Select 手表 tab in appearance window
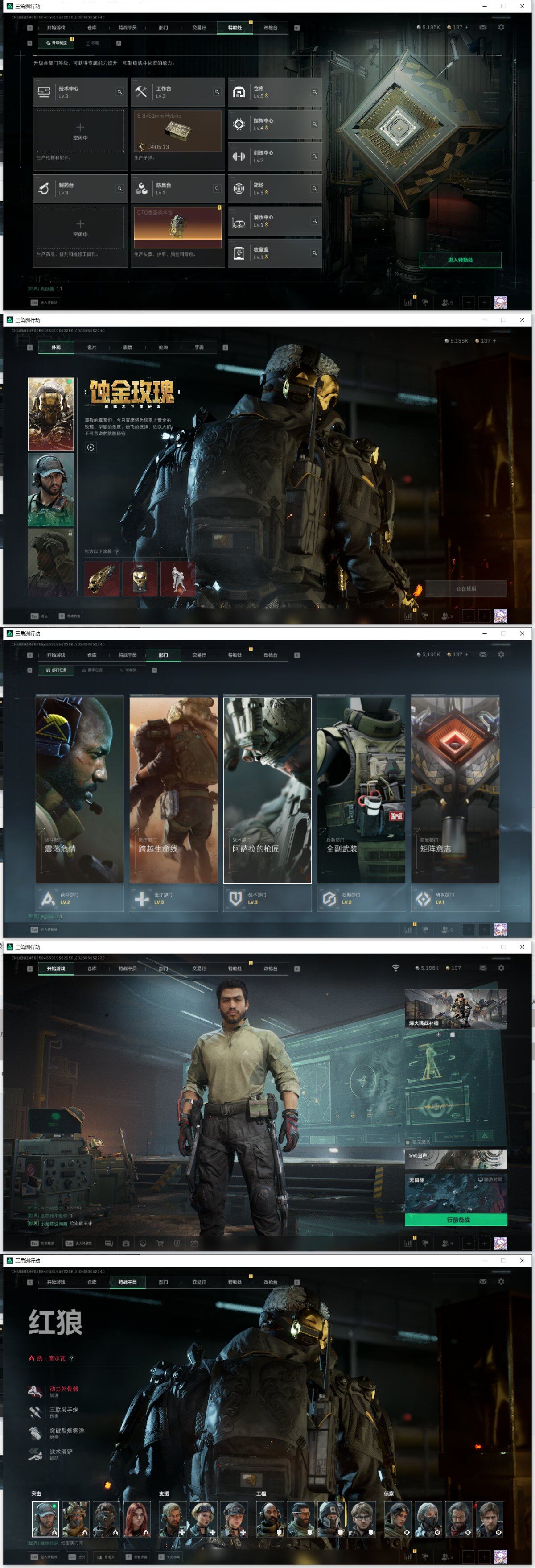The image size is (535, 1568). coord(199,348)
